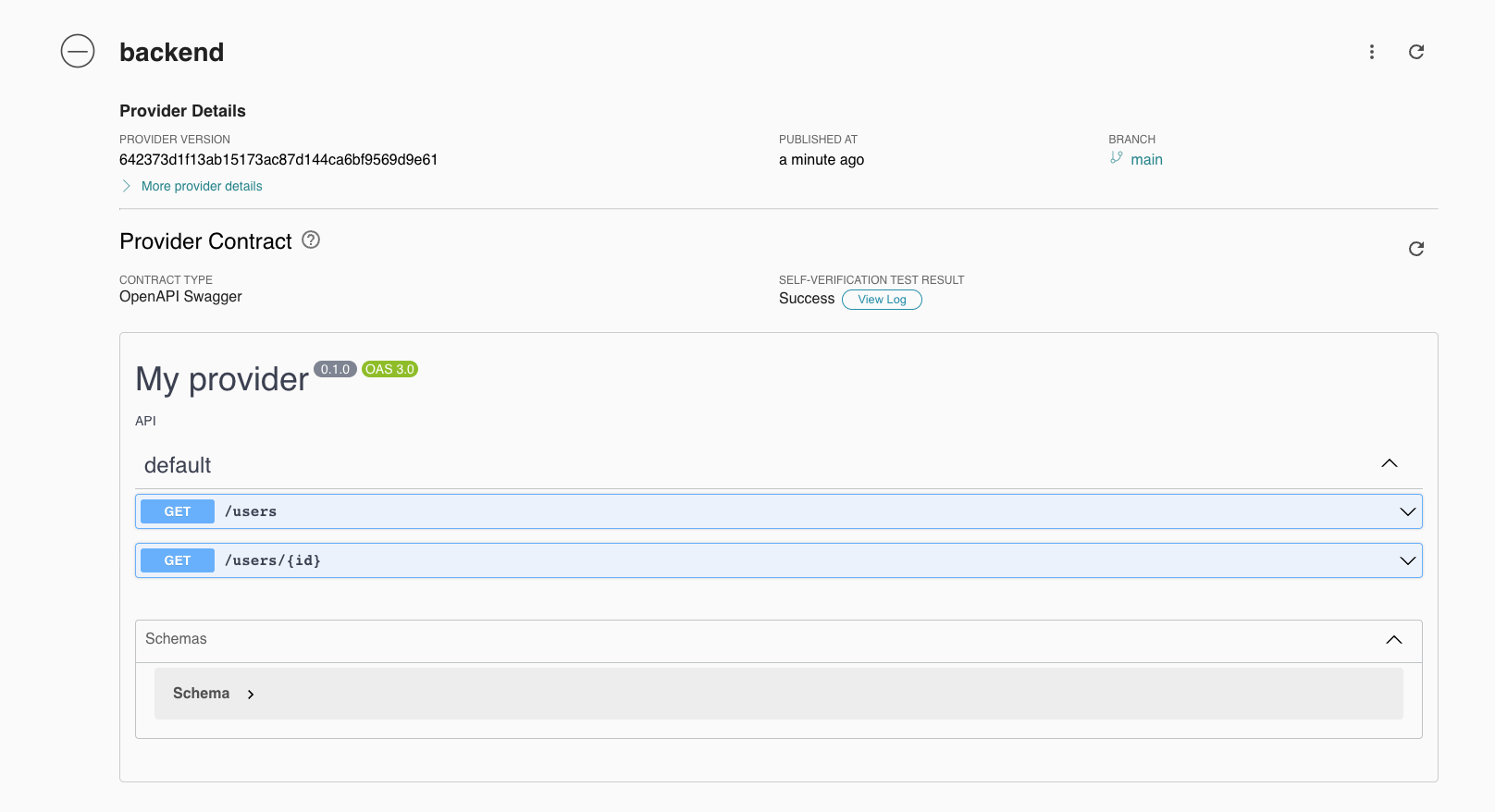Collapse the backend provider with the minus circle icon

click(78, 51)
